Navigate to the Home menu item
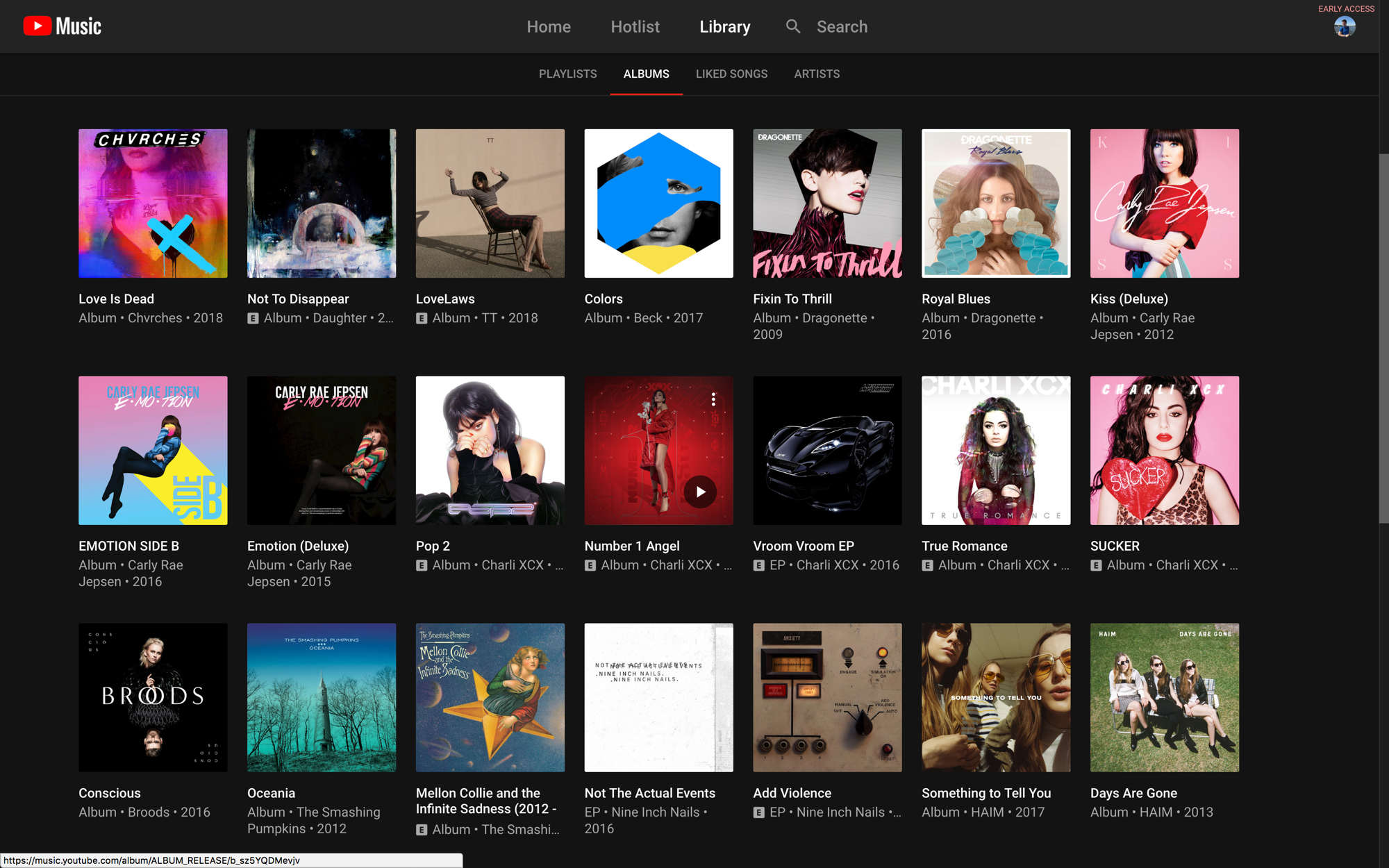 click(550, 26)
